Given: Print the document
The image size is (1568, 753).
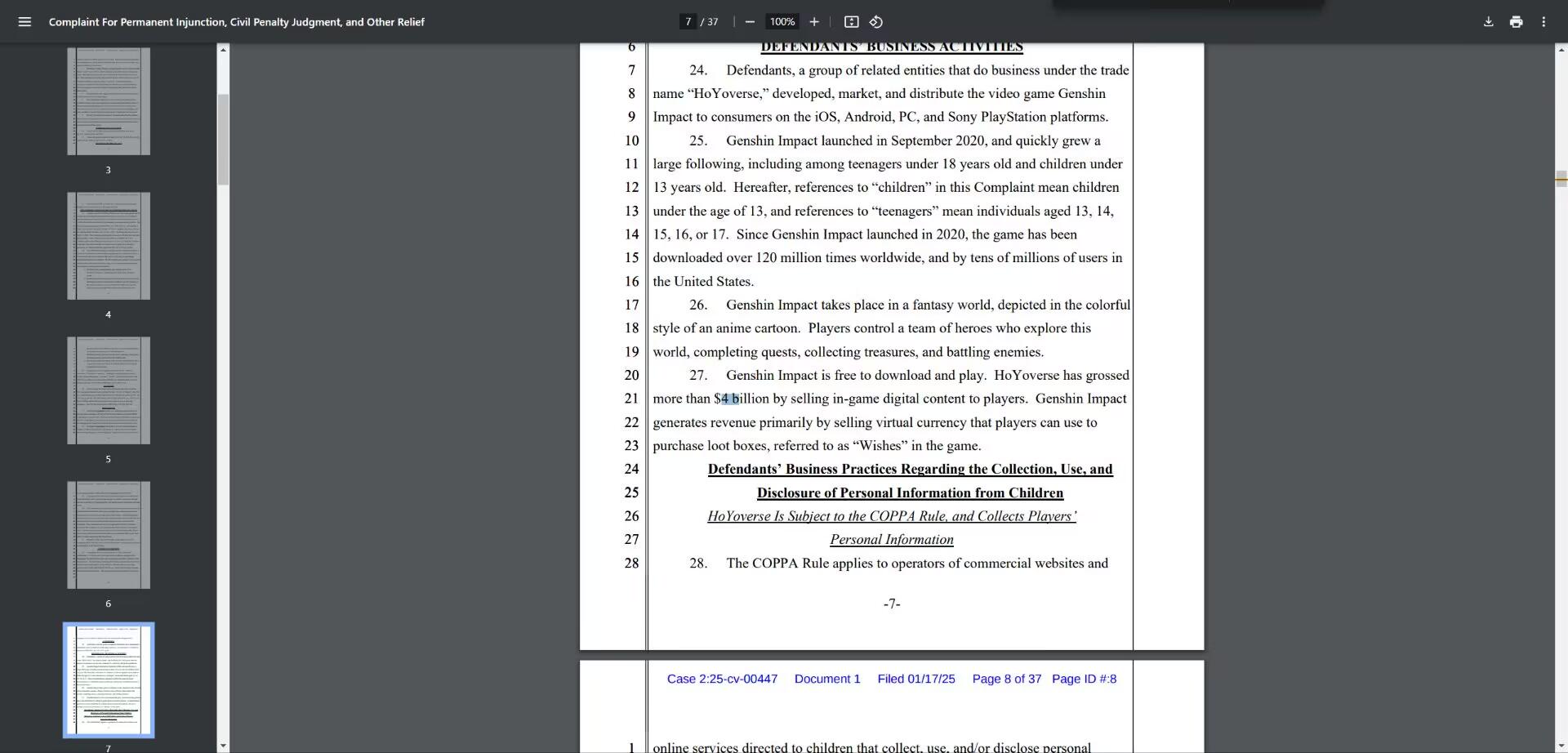Looking at the screenshot, I should click(x=1516, y=22).
